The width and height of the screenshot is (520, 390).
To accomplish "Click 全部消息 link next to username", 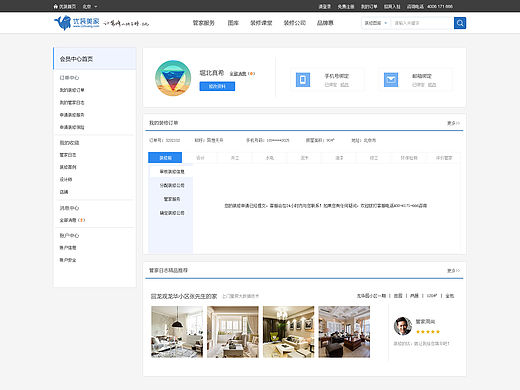I will [x=242, y=74].
